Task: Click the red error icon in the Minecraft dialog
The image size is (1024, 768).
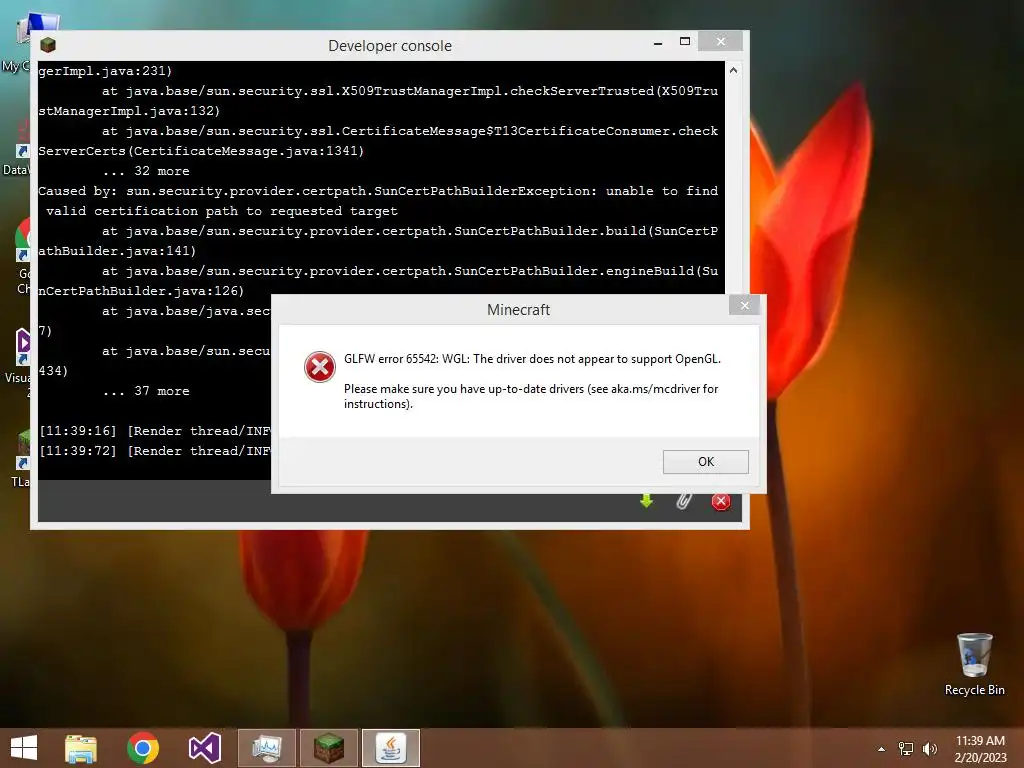Action: pyautogui.click(x=320, y=367)
